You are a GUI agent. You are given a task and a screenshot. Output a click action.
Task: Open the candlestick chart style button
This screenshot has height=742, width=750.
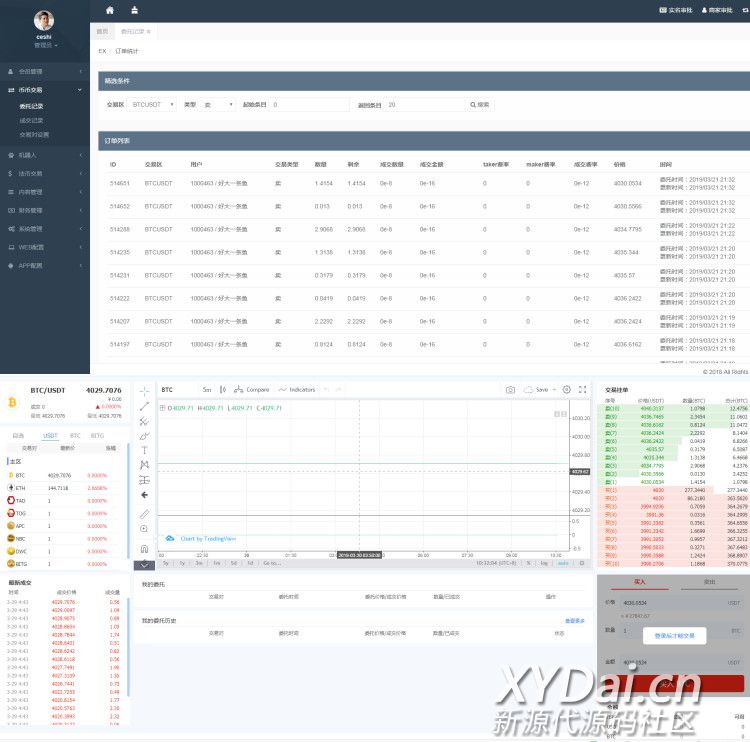pos(223,389)
